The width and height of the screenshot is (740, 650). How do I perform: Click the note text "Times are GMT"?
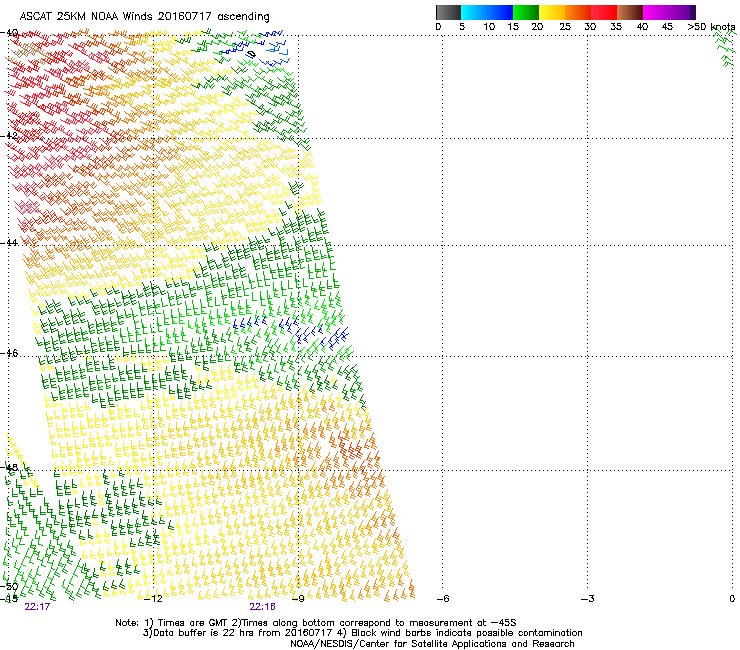[193, 623]
